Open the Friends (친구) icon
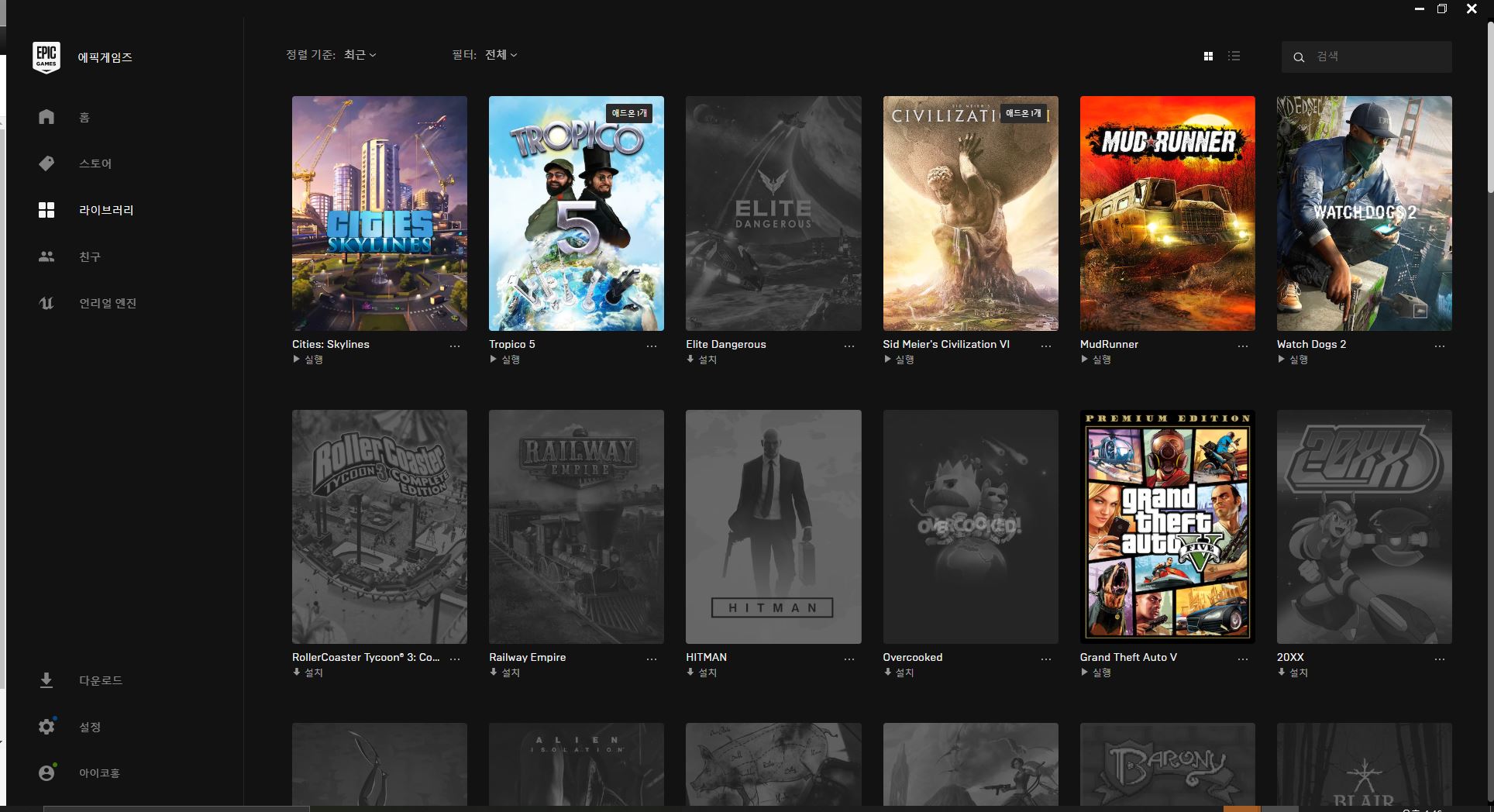This screenshot has height=812, width=1494. (x=46, y=256)
